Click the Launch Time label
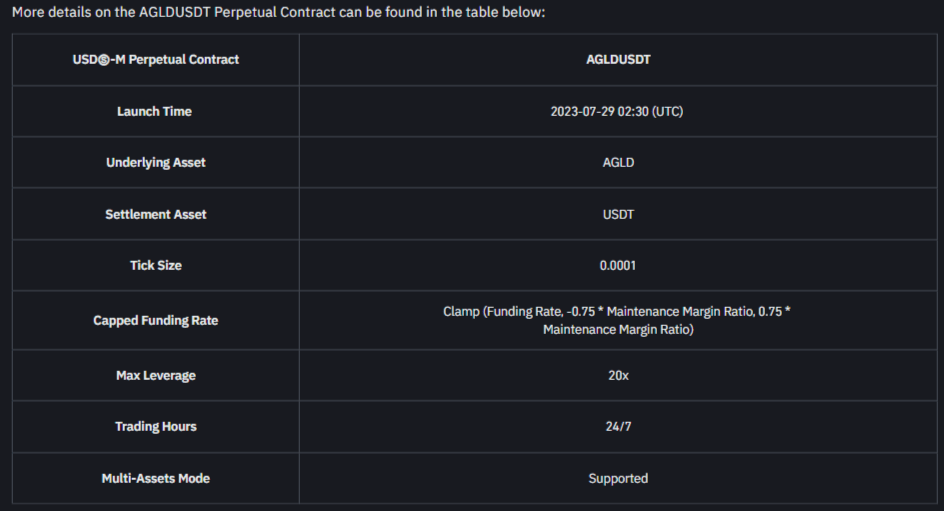Screen dimensions: 944x511 coord(154,111)
